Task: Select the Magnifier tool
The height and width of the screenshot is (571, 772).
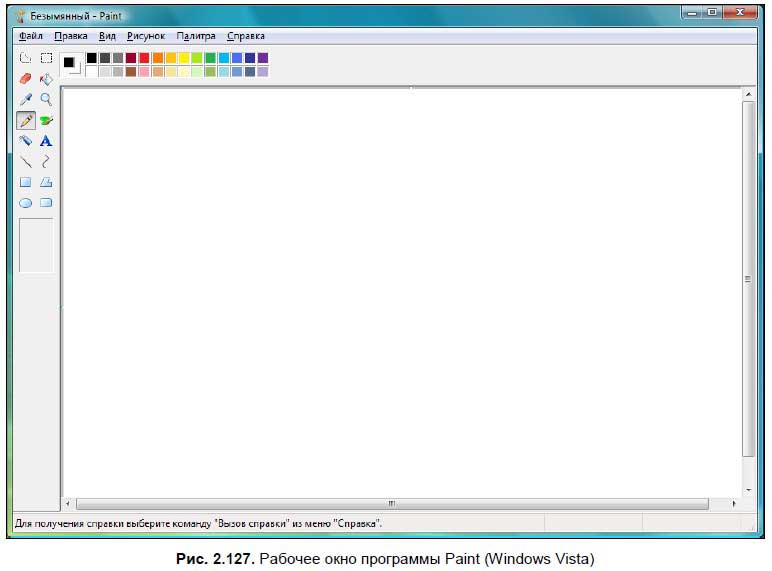Action: 46,99
